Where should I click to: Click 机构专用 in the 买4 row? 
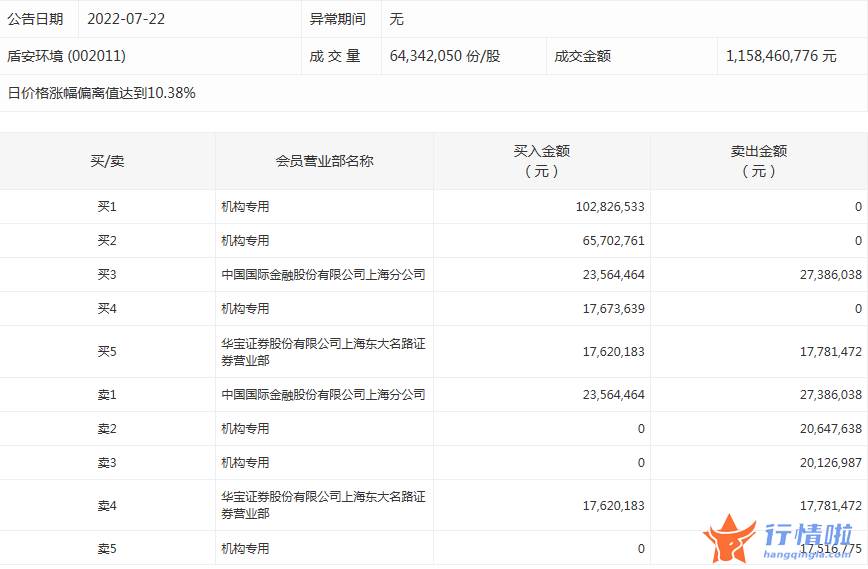(245, 308)
